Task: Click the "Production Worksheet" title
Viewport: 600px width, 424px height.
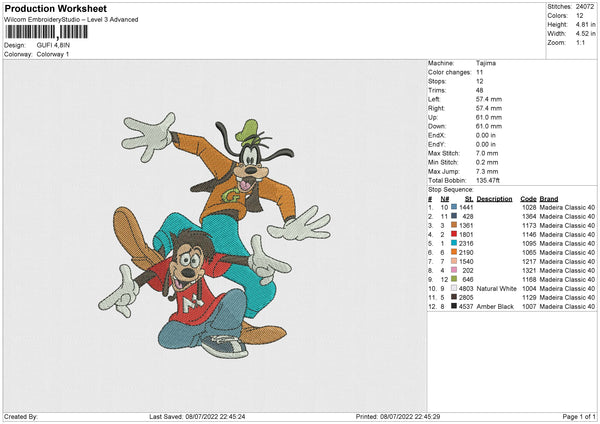Action: [56, 8]
